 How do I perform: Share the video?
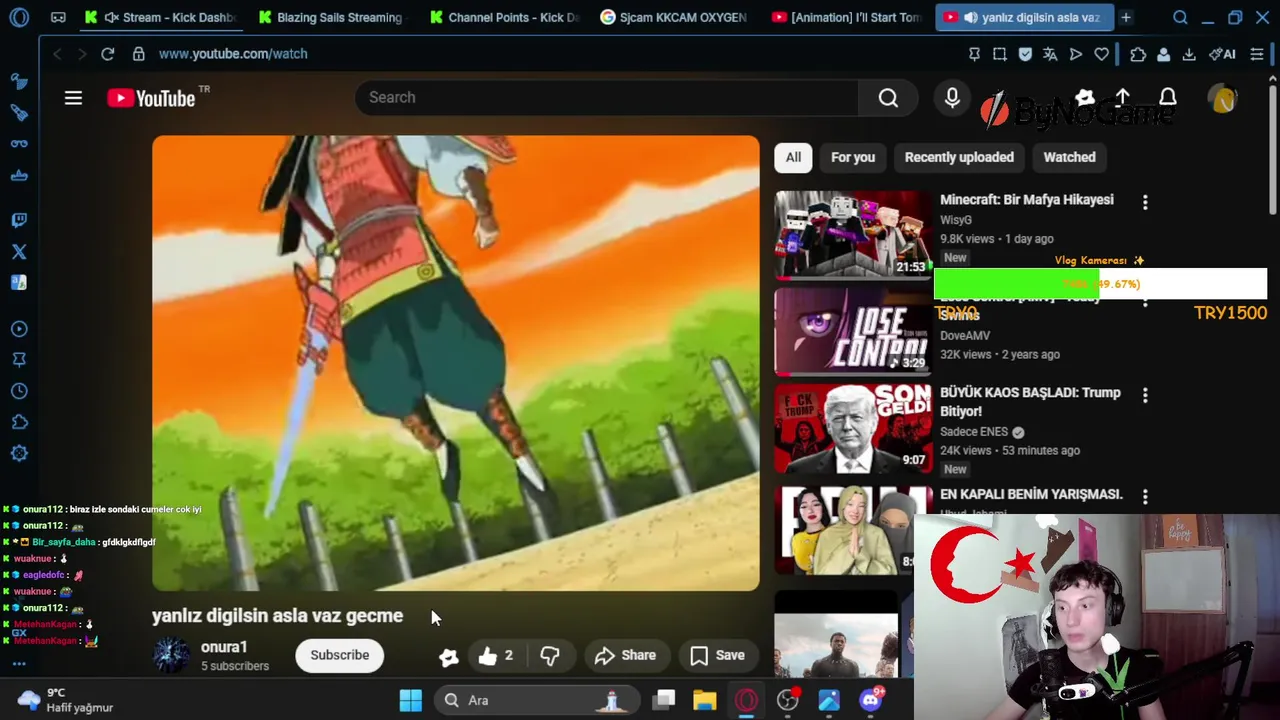point(625,656)
